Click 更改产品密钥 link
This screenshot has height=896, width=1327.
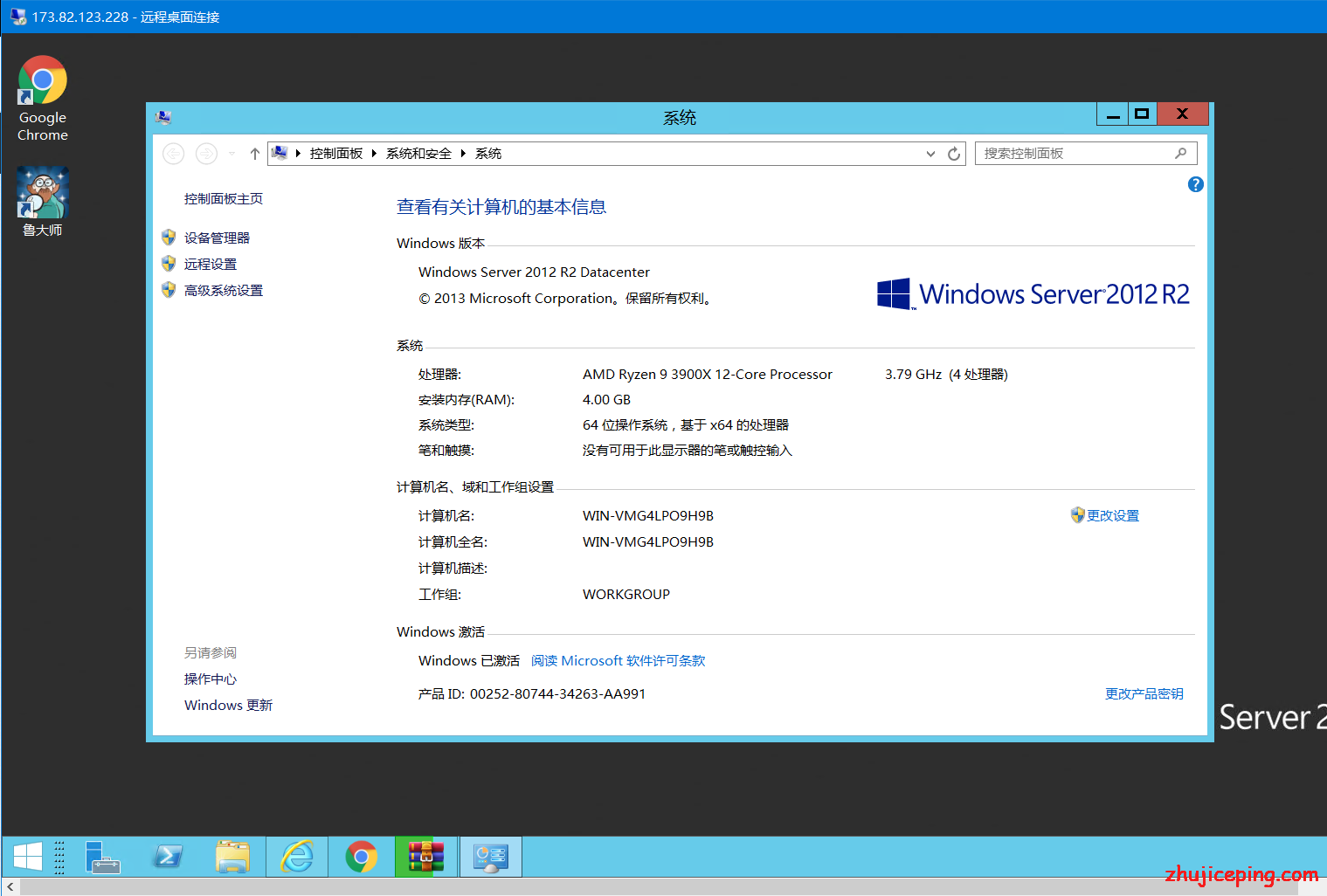[1144, 693]
